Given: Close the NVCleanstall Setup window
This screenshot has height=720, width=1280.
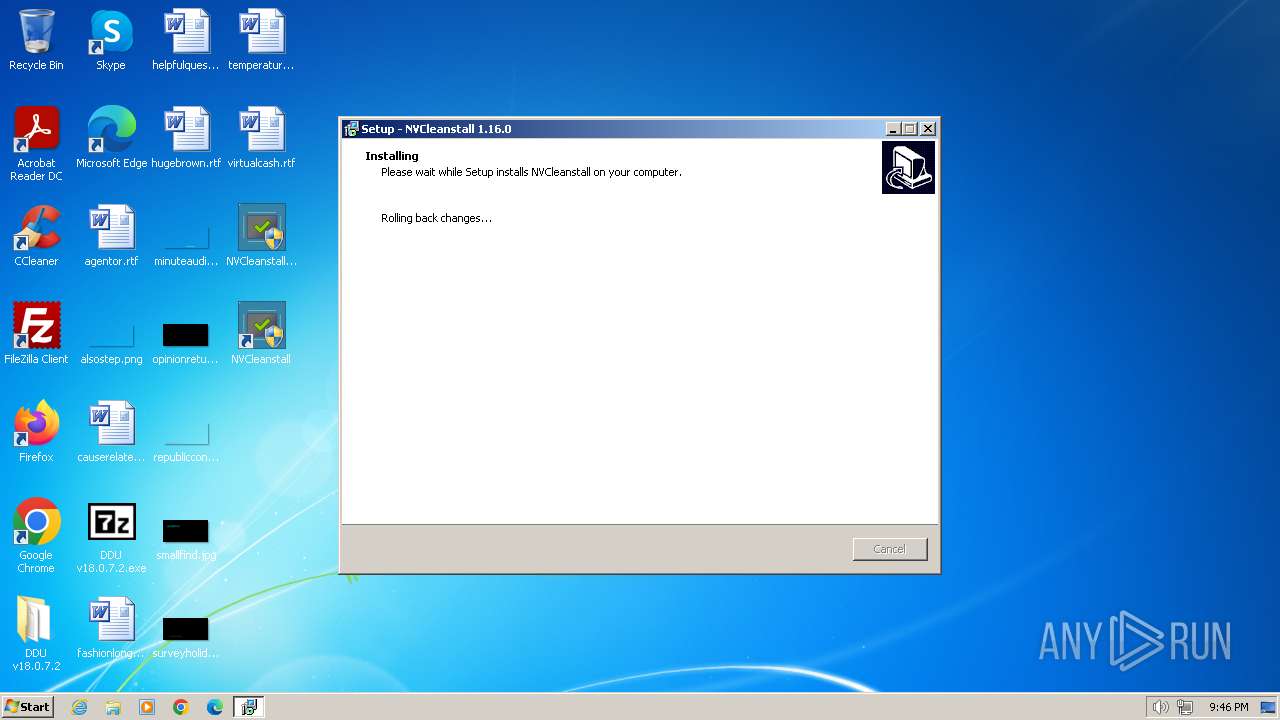Looking at the screenshot, I should pyautogui.click(x=928, y=129).
